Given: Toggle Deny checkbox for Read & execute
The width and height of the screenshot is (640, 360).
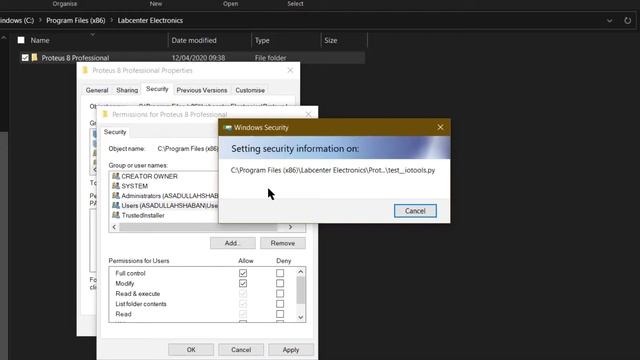Looking at the screenshot, I should point(280,293).
